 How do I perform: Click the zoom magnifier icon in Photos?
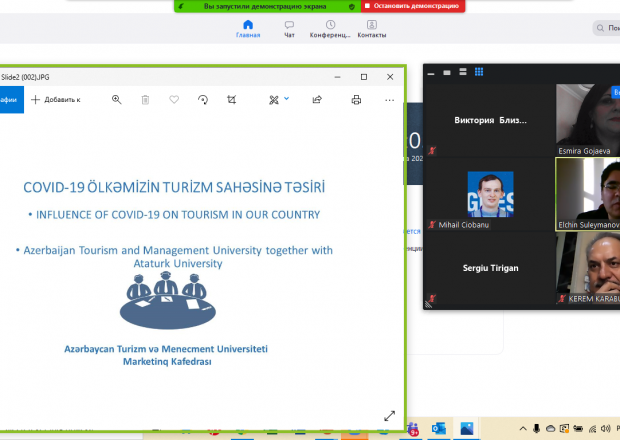pos(116,100)
